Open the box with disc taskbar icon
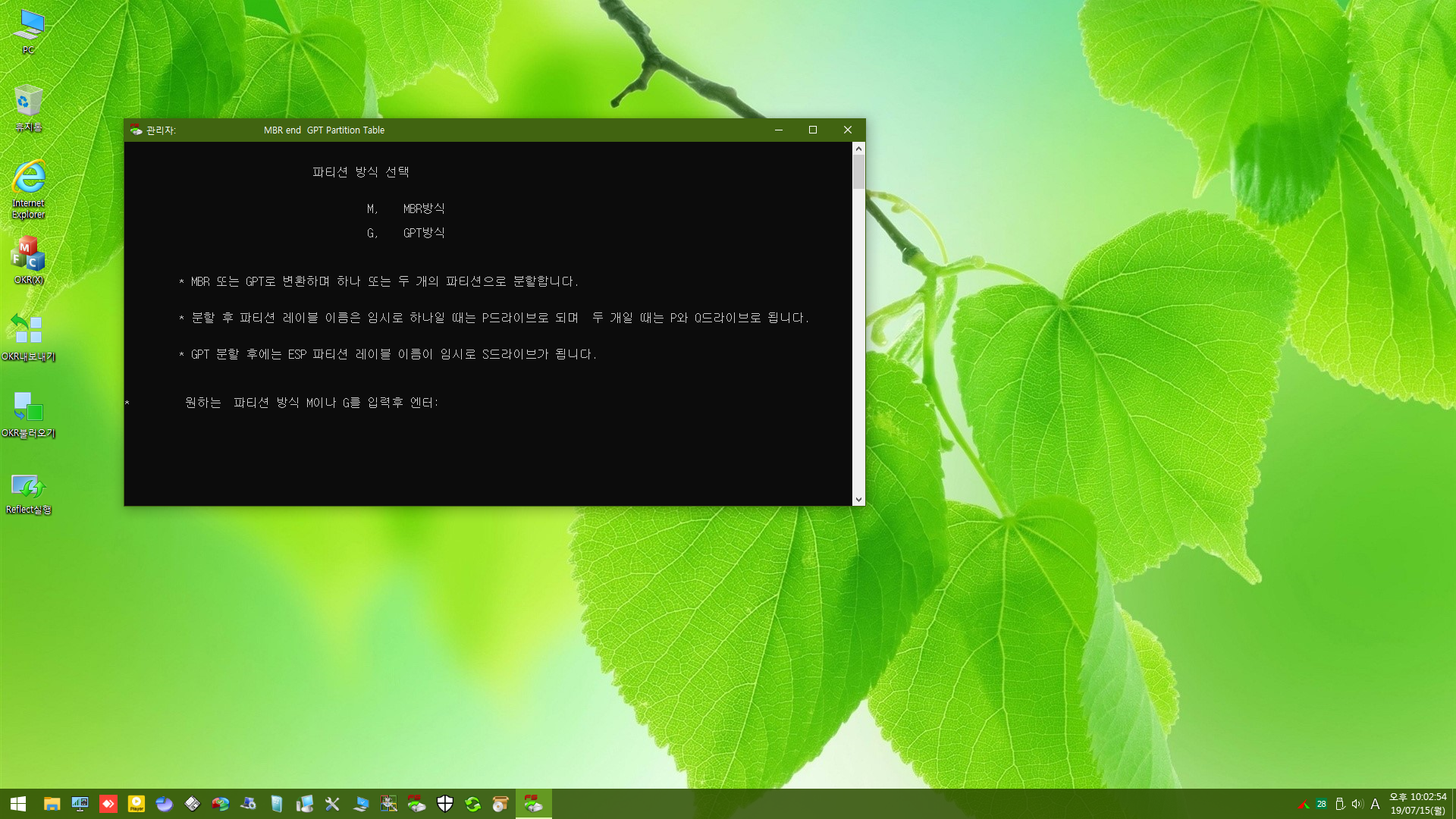Image resolution: width=1456 pixels, height=819 pixels. click(501, 804)
